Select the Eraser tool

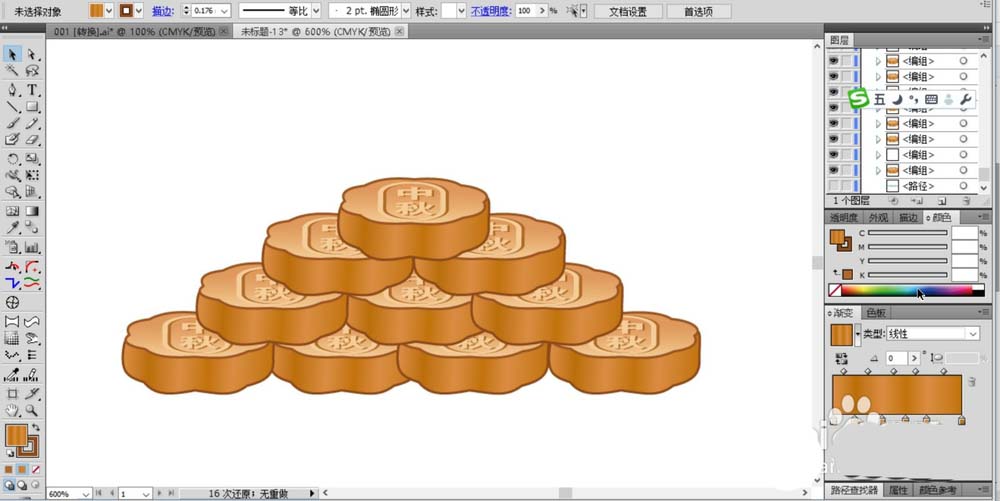click(32, 139)
